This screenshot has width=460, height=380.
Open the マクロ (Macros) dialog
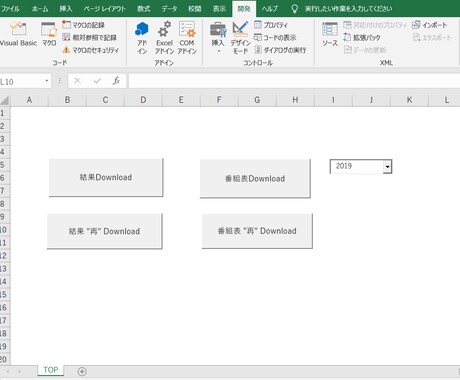pyautogui.click(x=49, y=34)
